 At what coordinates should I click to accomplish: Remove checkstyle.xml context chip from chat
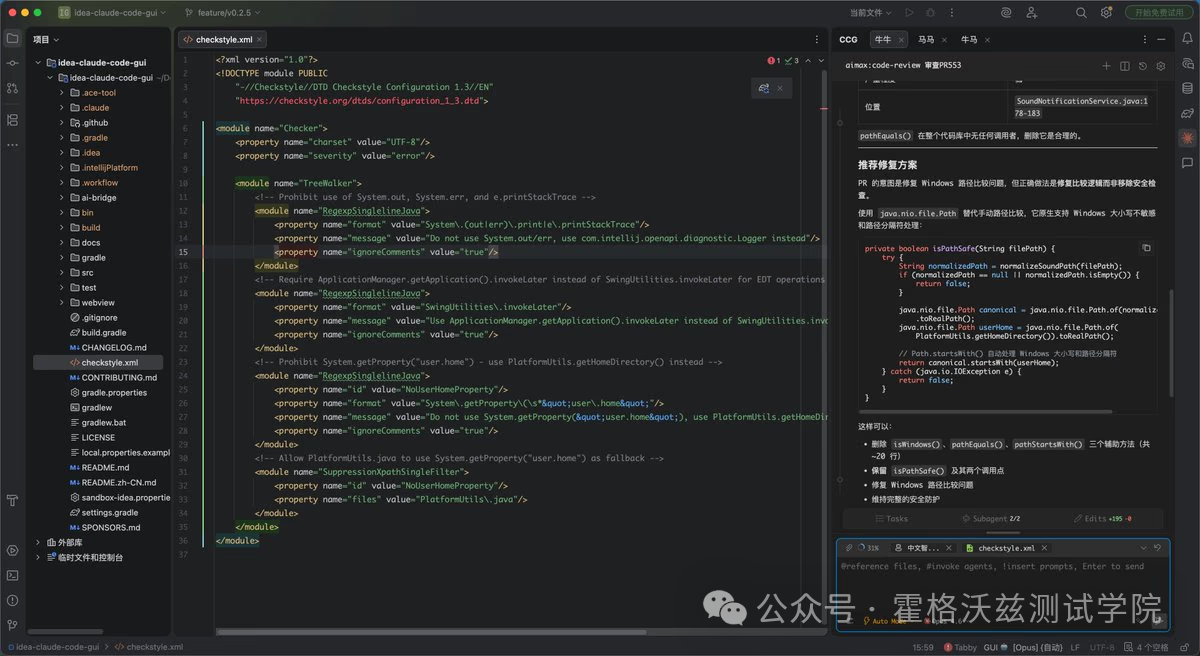click(1045, 548)
